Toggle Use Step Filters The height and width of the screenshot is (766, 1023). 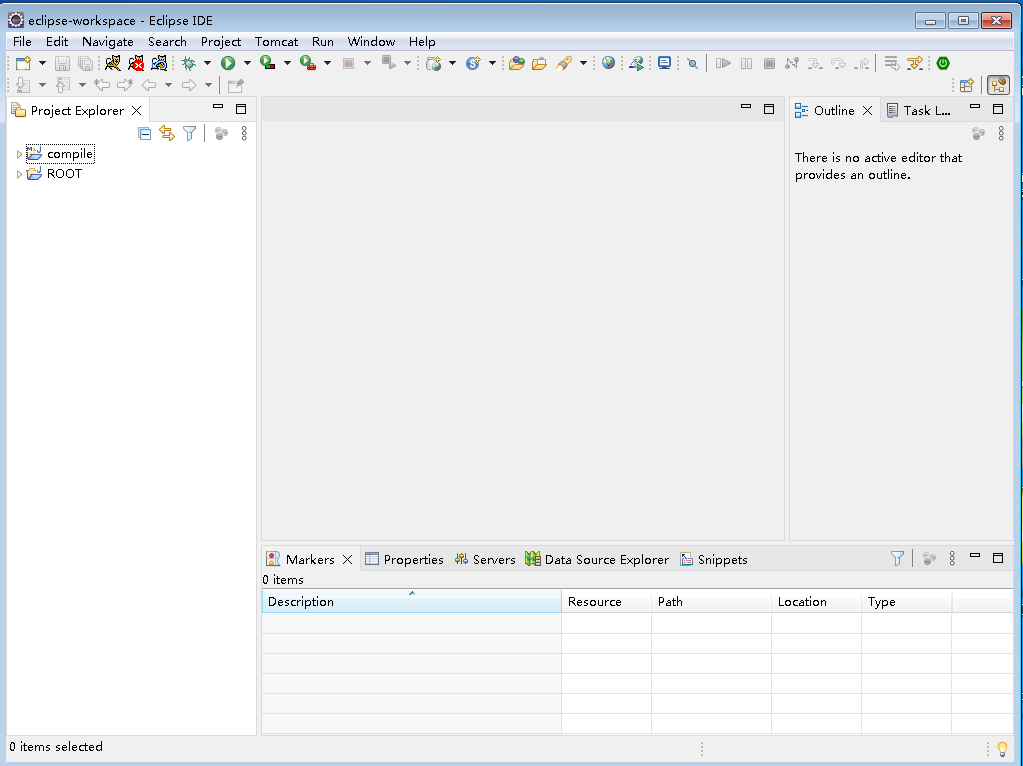tap(915, 63)
